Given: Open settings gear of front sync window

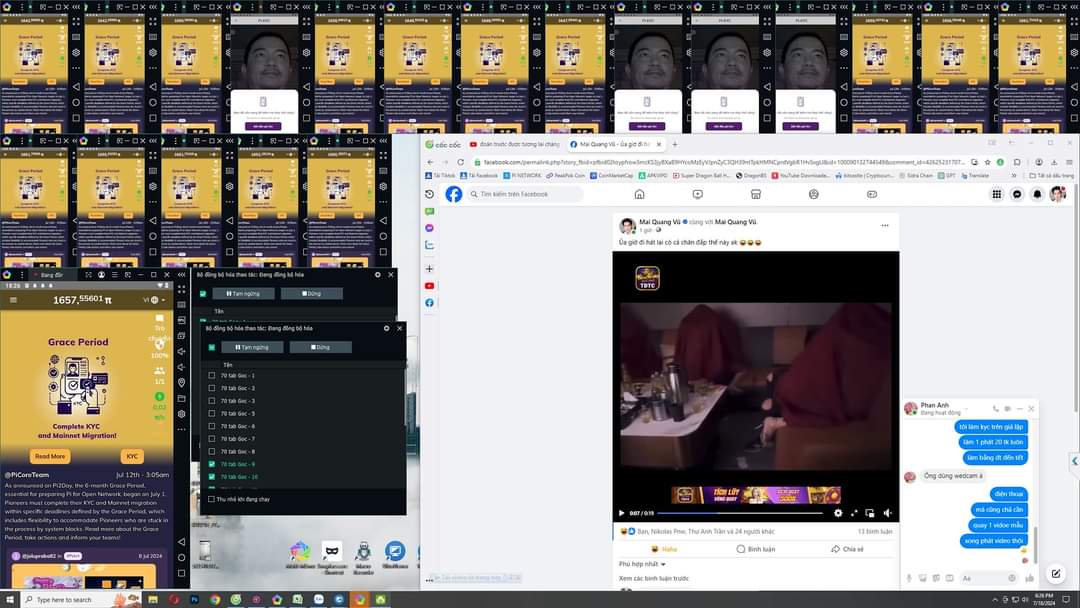Looking at the screenshot, I should coord(386,328).
